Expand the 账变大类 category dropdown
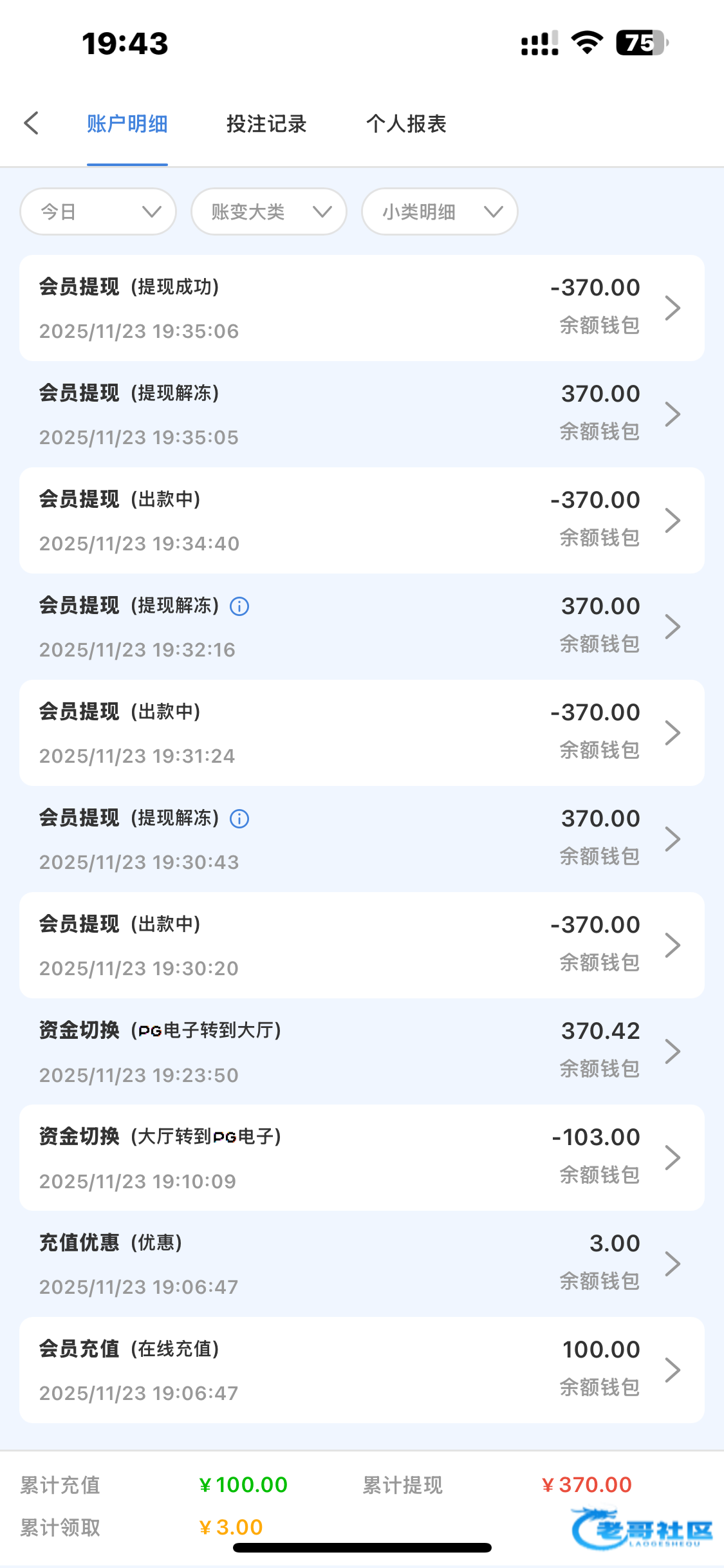The height and width of the screenshot is (1568, 724). 269,212
